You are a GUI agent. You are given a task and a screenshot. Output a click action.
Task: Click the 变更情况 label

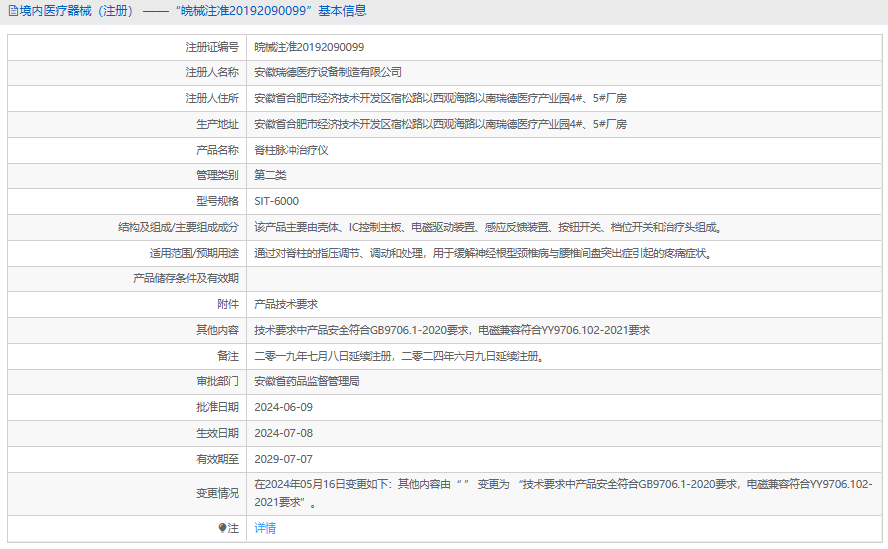click(217, 493)
